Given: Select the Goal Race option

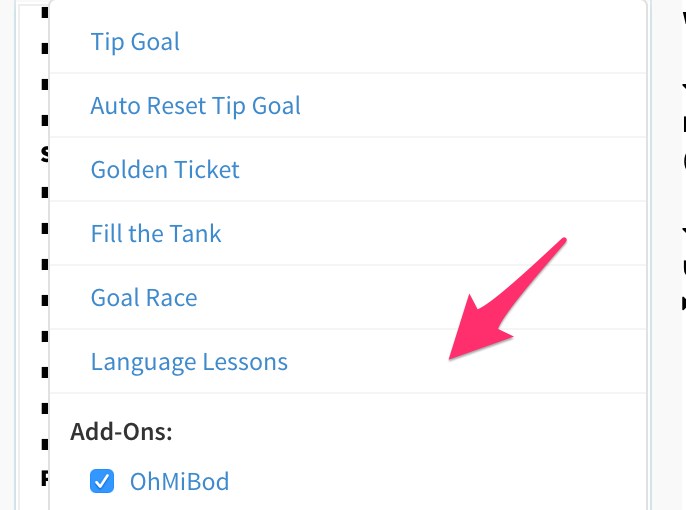Looking at the screenshot, I should tap(144, 298).
